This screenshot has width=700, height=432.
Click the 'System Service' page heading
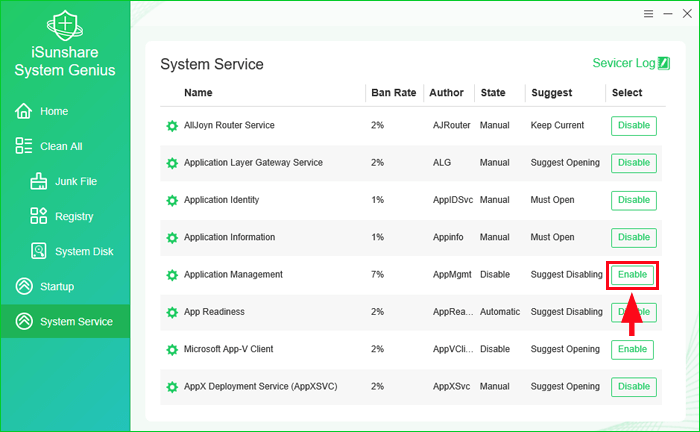point(212,64)
